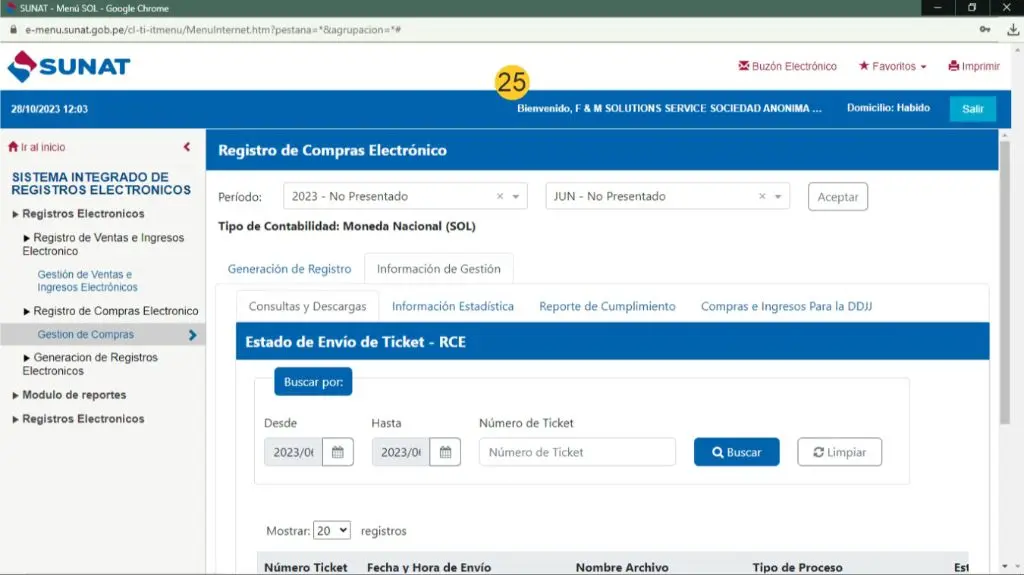
Task: Open Buzón Electrónico mailbox
Action: click(x=787, y=66)
